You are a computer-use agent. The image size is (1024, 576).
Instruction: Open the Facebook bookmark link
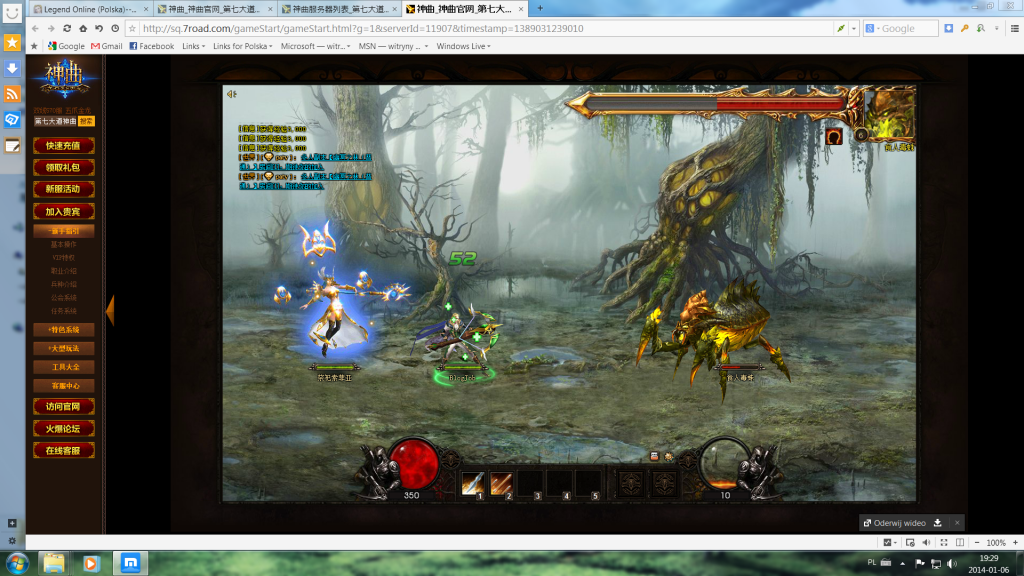[152, 46]
